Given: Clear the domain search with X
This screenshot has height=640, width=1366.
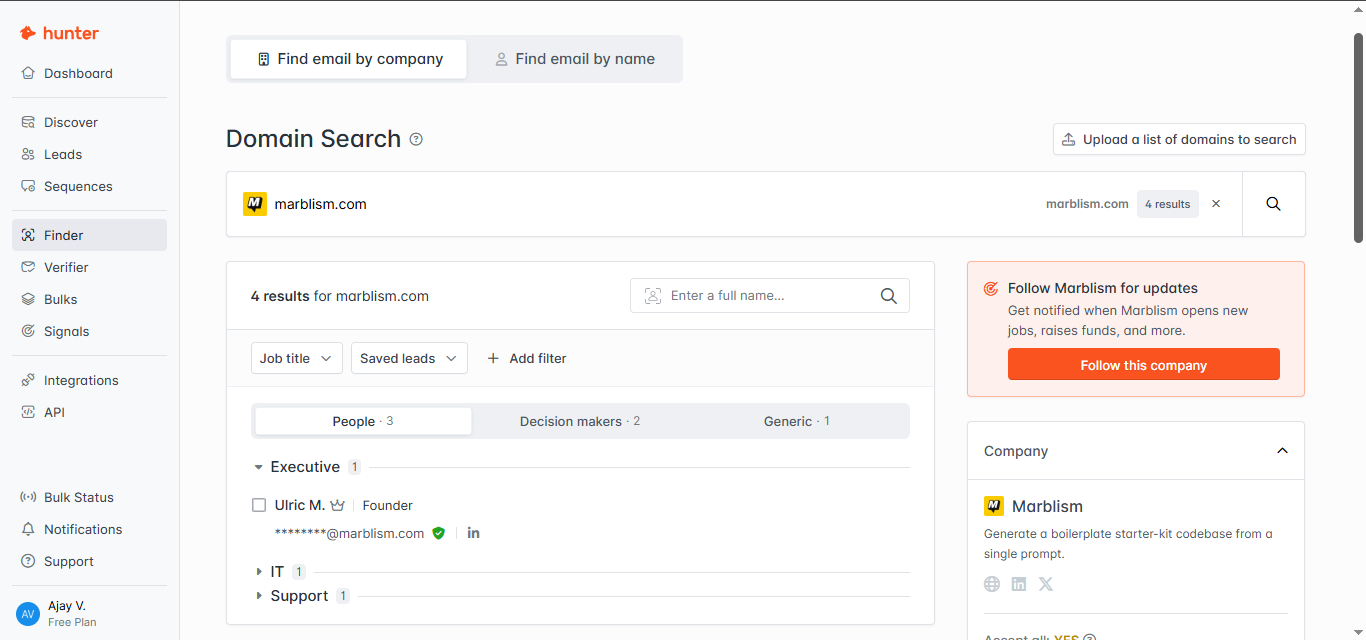Looking at the screenshot, I should [1216, 204].
